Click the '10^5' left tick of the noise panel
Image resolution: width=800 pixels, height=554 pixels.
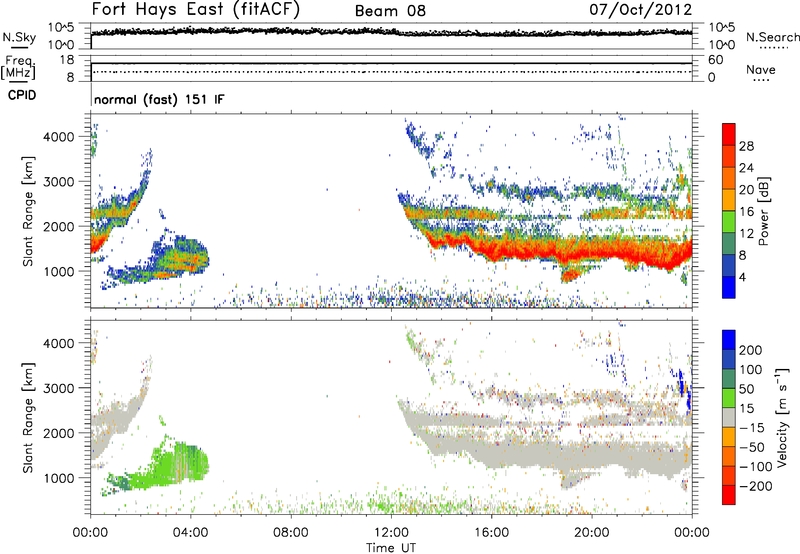click(61, 28)
